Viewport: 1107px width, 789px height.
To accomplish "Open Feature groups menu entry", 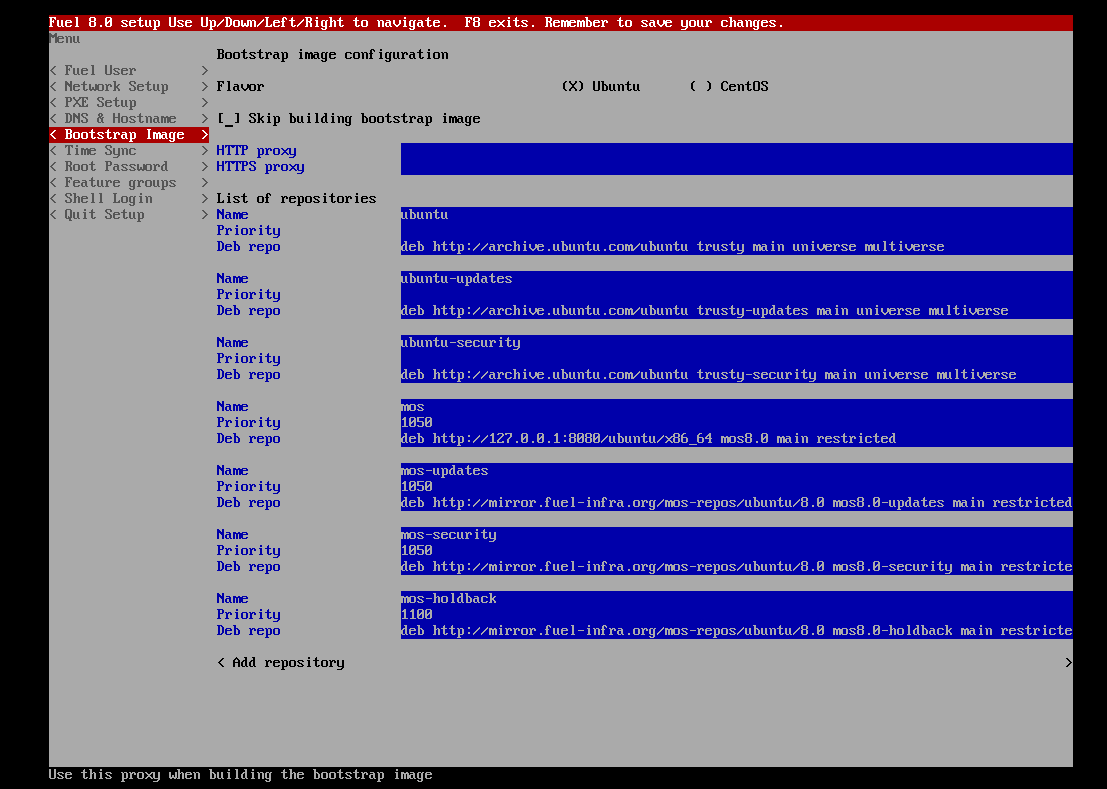I will point(128,183).
